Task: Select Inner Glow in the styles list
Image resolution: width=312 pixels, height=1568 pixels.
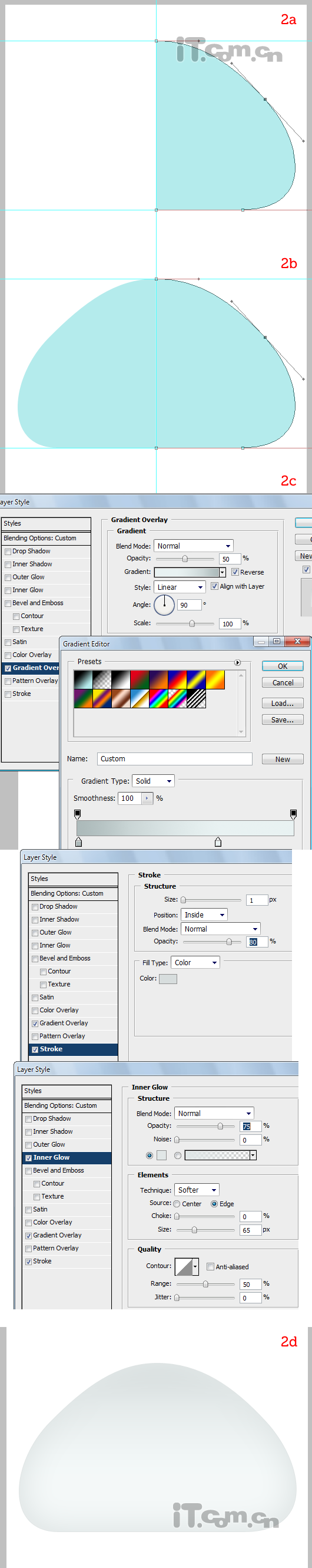Action: 67,1157
